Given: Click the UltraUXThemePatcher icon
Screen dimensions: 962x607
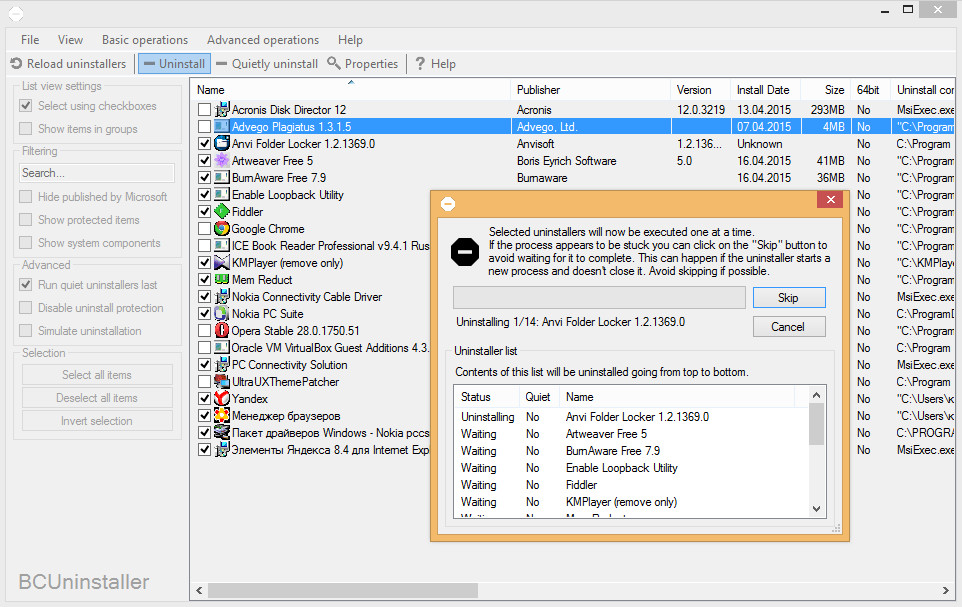Looking at the screenshot, I should 221,382.
